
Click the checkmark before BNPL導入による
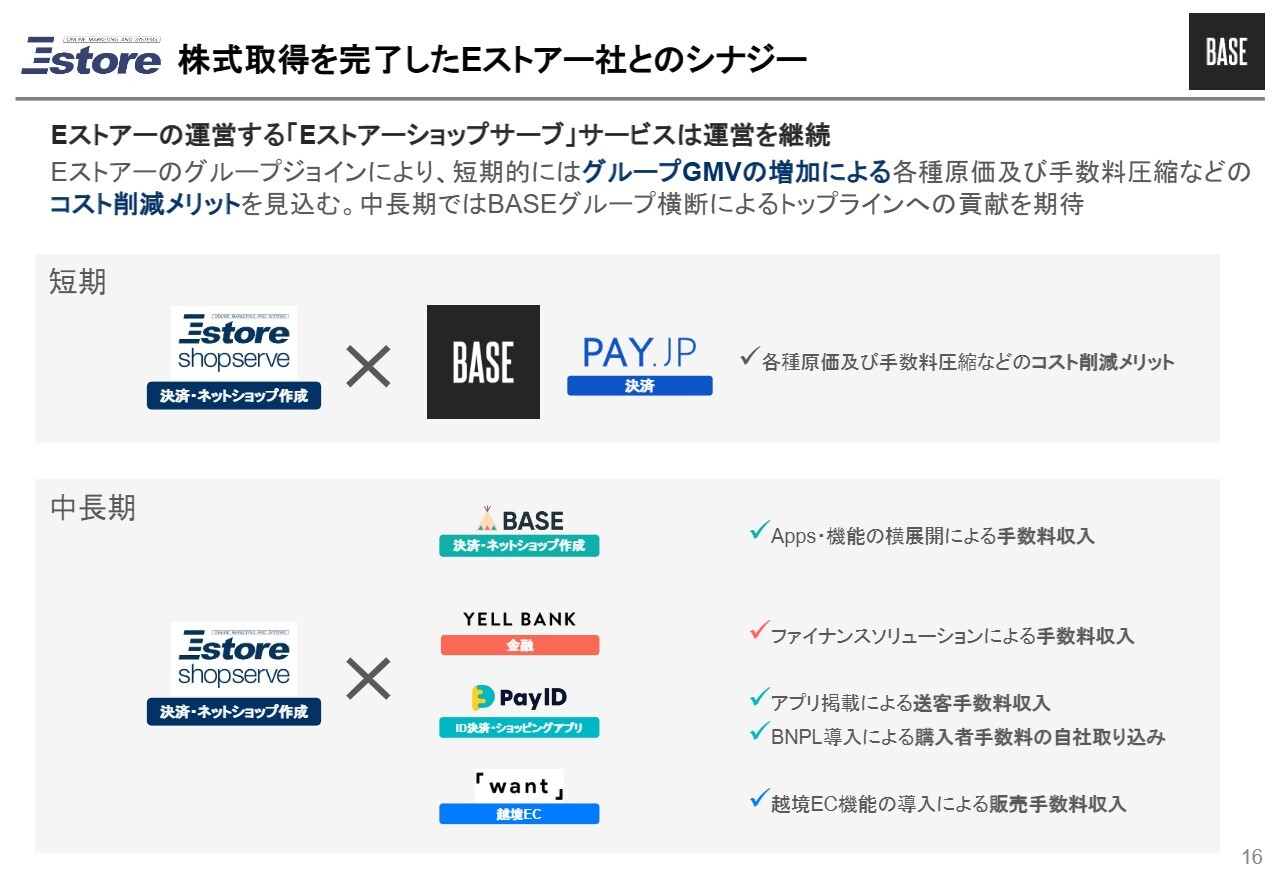point(758,733)
